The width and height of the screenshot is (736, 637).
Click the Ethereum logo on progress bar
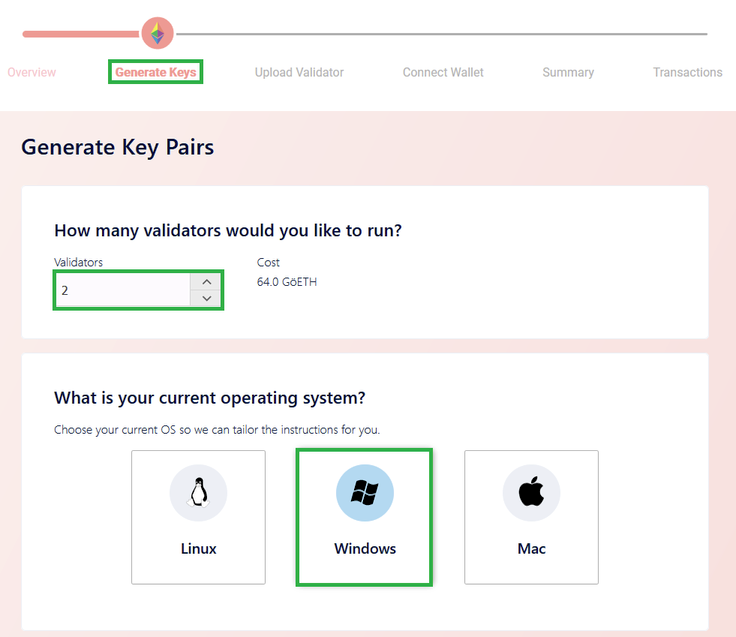click(158, 33)
